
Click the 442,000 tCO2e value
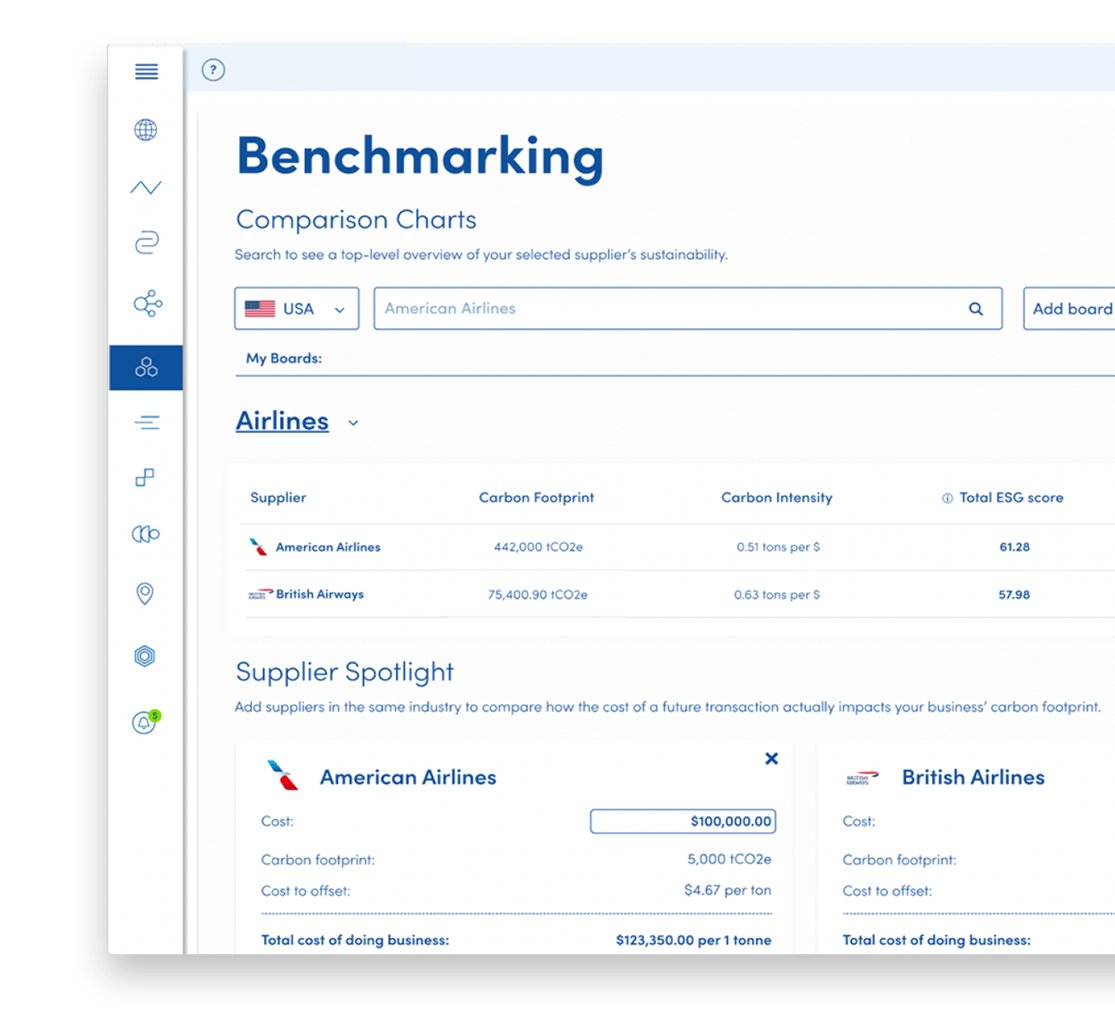tap(538, 547)
